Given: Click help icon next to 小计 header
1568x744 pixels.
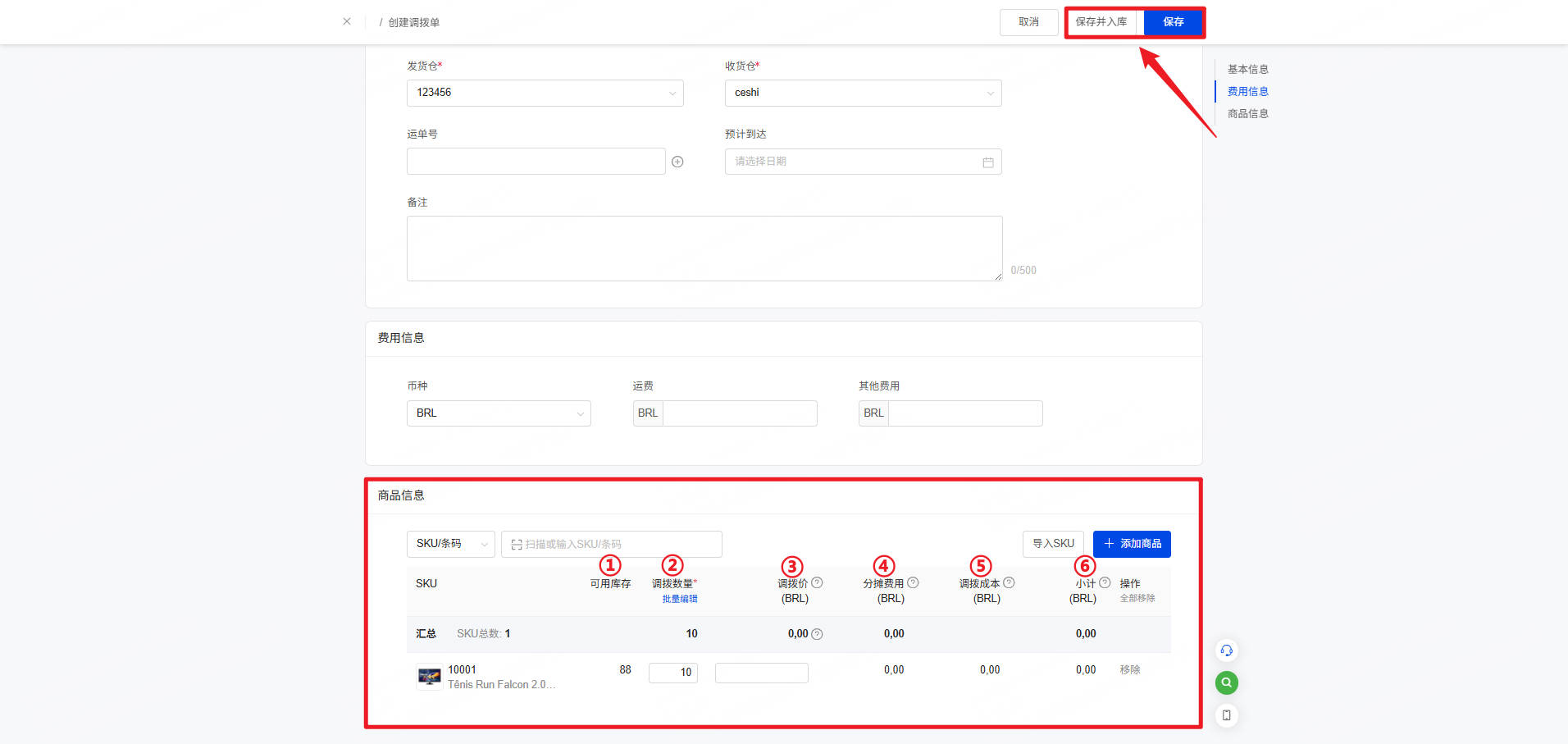Looking at the screenshot, I should point(1105,583).
